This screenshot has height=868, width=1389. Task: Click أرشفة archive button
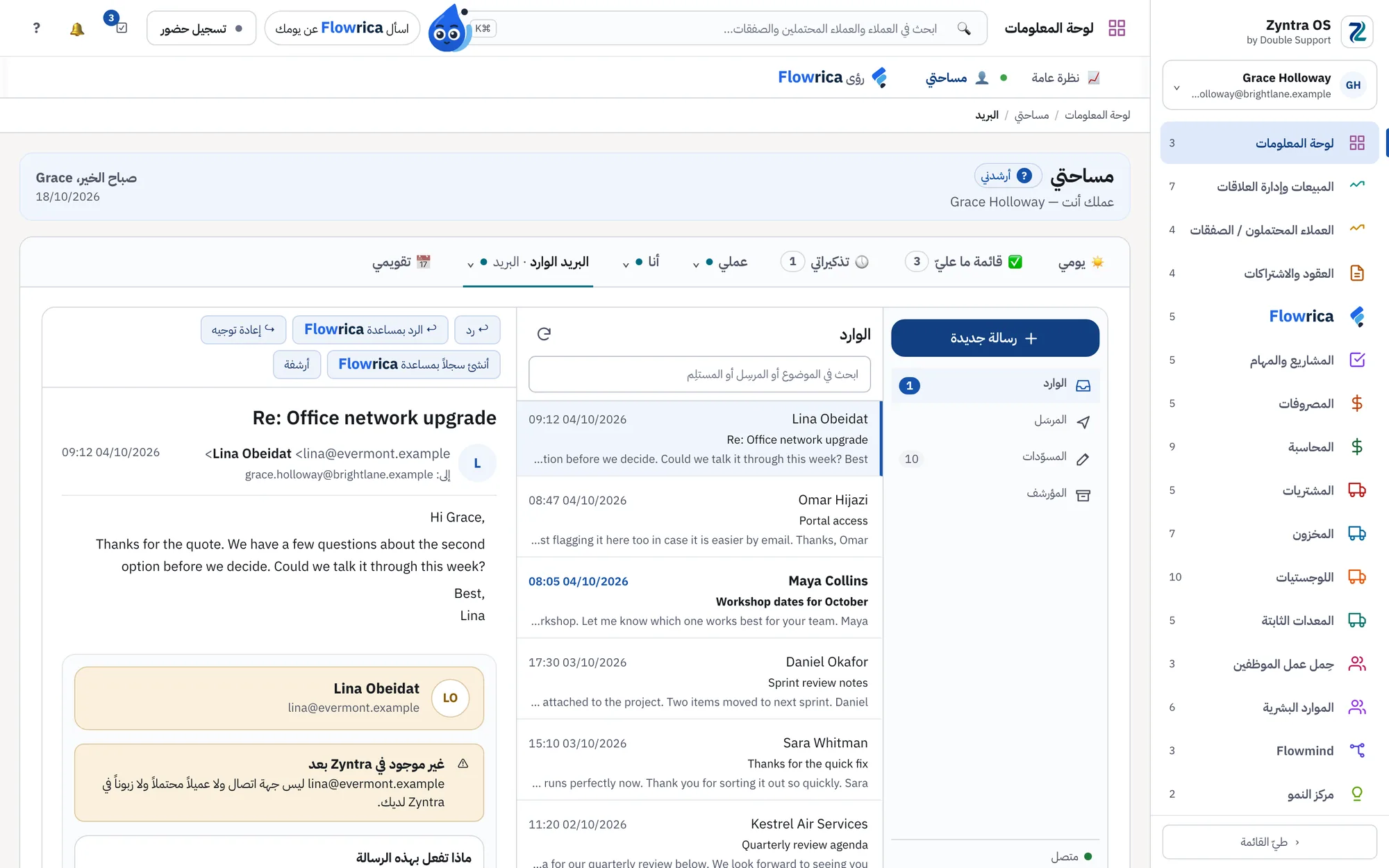click(x=297, y=365)
